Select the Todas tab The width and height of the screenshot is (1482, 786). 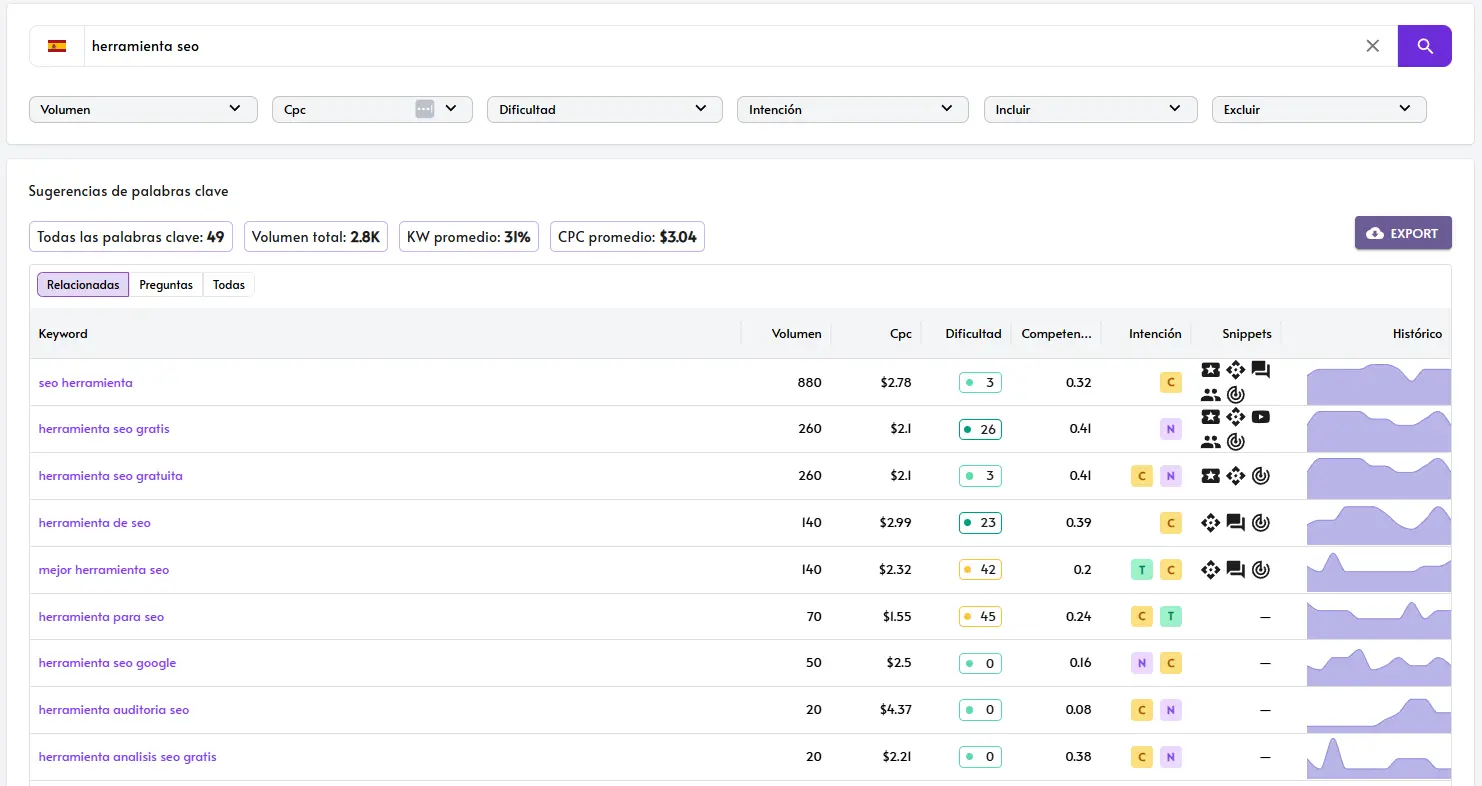pyautogui.click(x=229, y=285)
